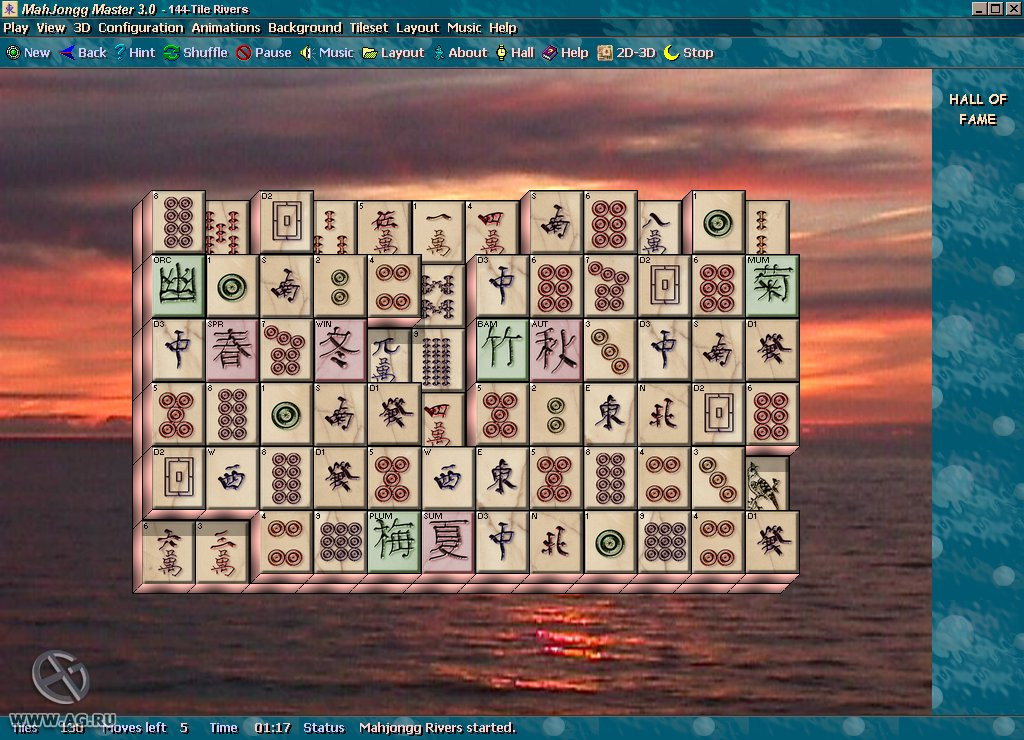Select the nine bamboo tile labeled 9
The width and height of the screenshot is (1024, 740).
pyautogui.click(x=437, y=359)
